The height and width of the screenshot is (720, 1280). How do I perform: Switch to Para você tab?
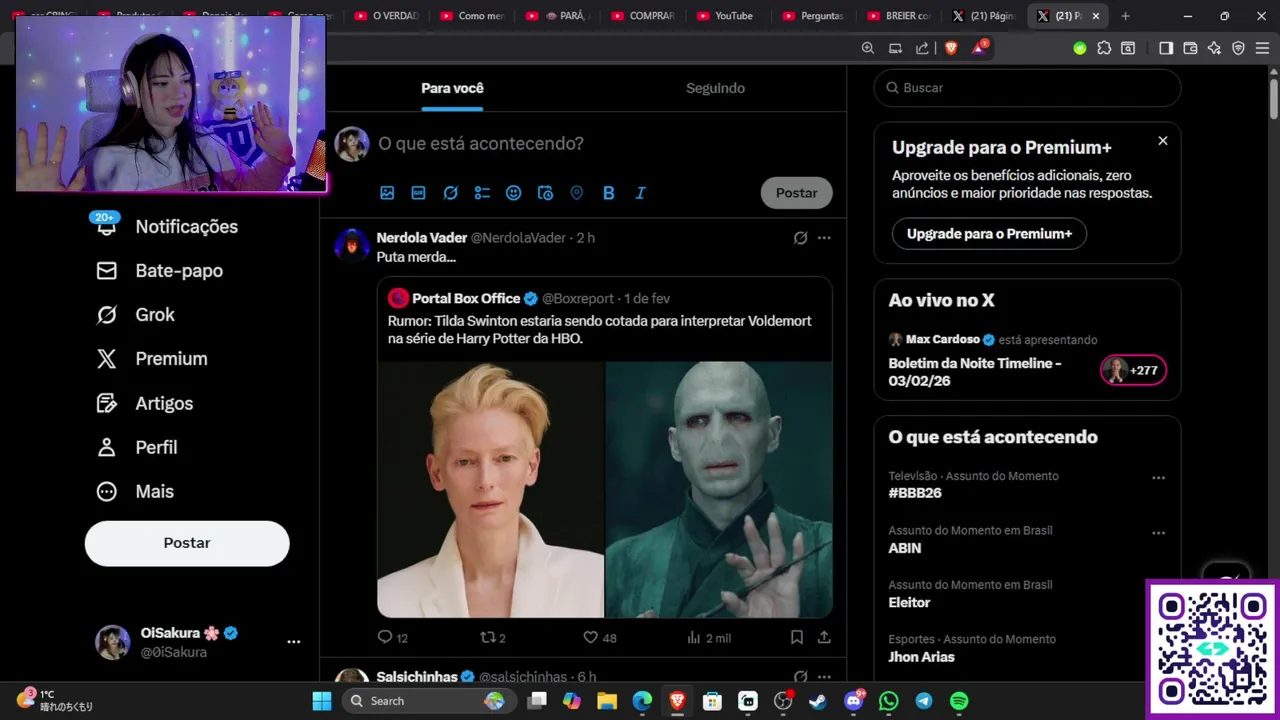pyautogui.click(x=452, y=88)
